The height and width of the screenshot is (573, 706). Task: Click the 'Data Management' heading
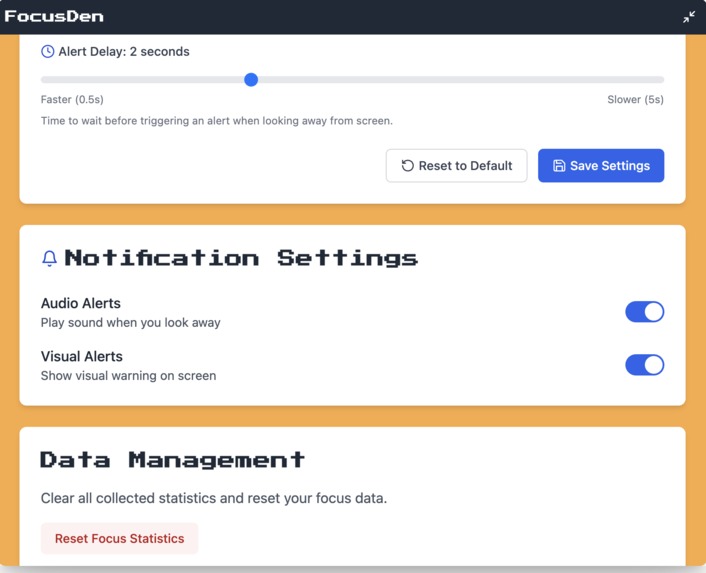click(172, 460)
